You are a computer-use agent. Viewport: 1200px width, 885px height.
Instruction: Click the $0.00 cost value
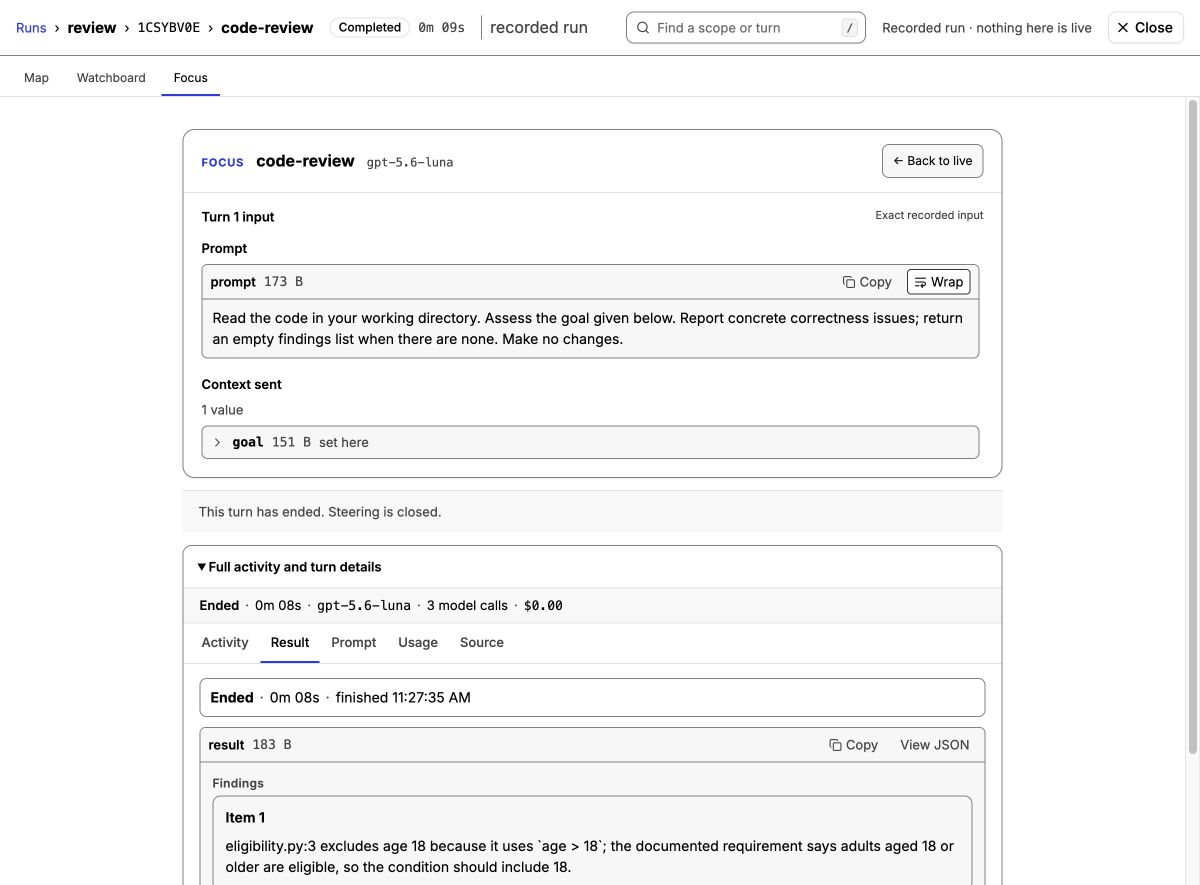point(543,605)
